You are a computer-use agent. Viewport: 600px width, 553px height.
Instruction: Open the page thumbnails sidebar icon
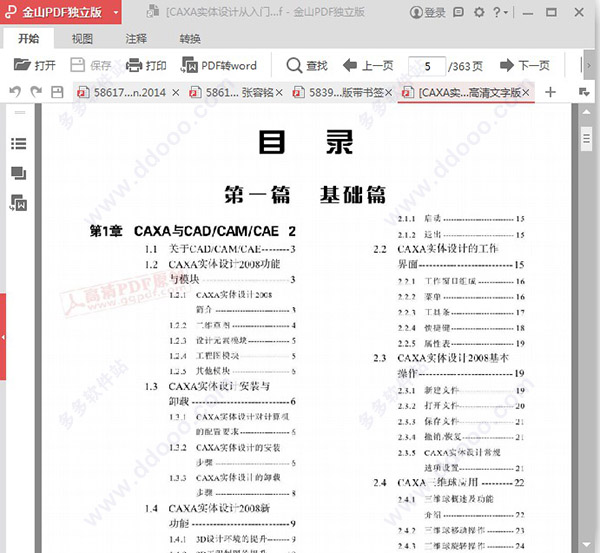coord(18,173)
